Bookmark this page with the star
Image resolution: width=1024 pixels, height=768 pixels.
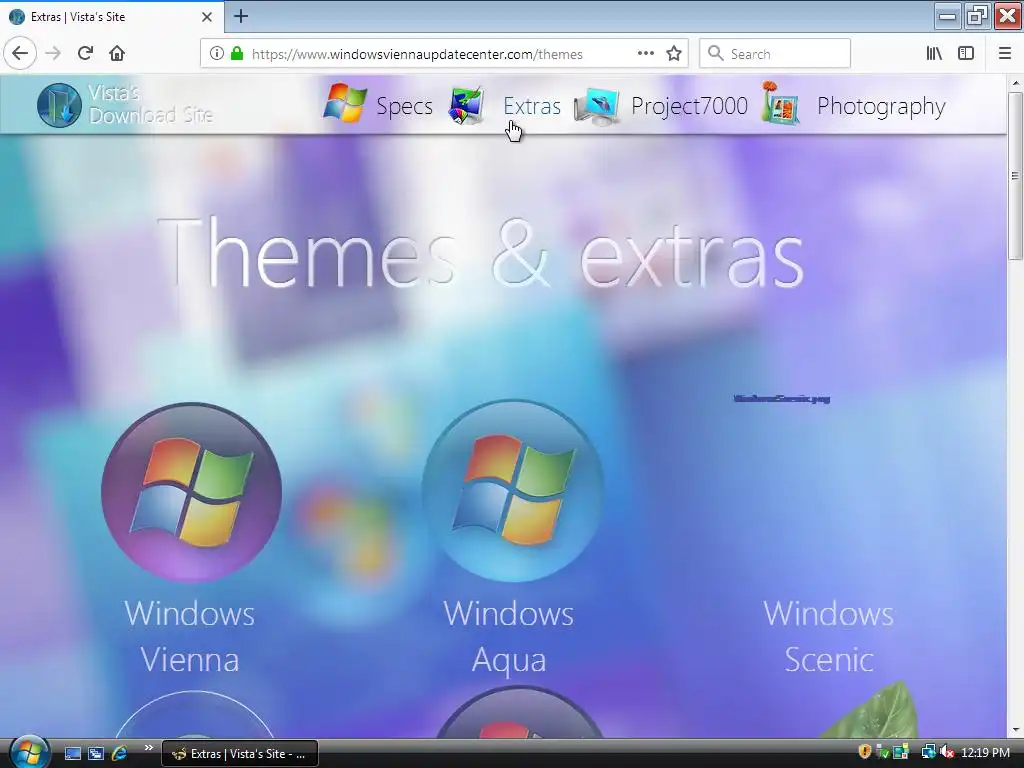click(x=674, y=54)
